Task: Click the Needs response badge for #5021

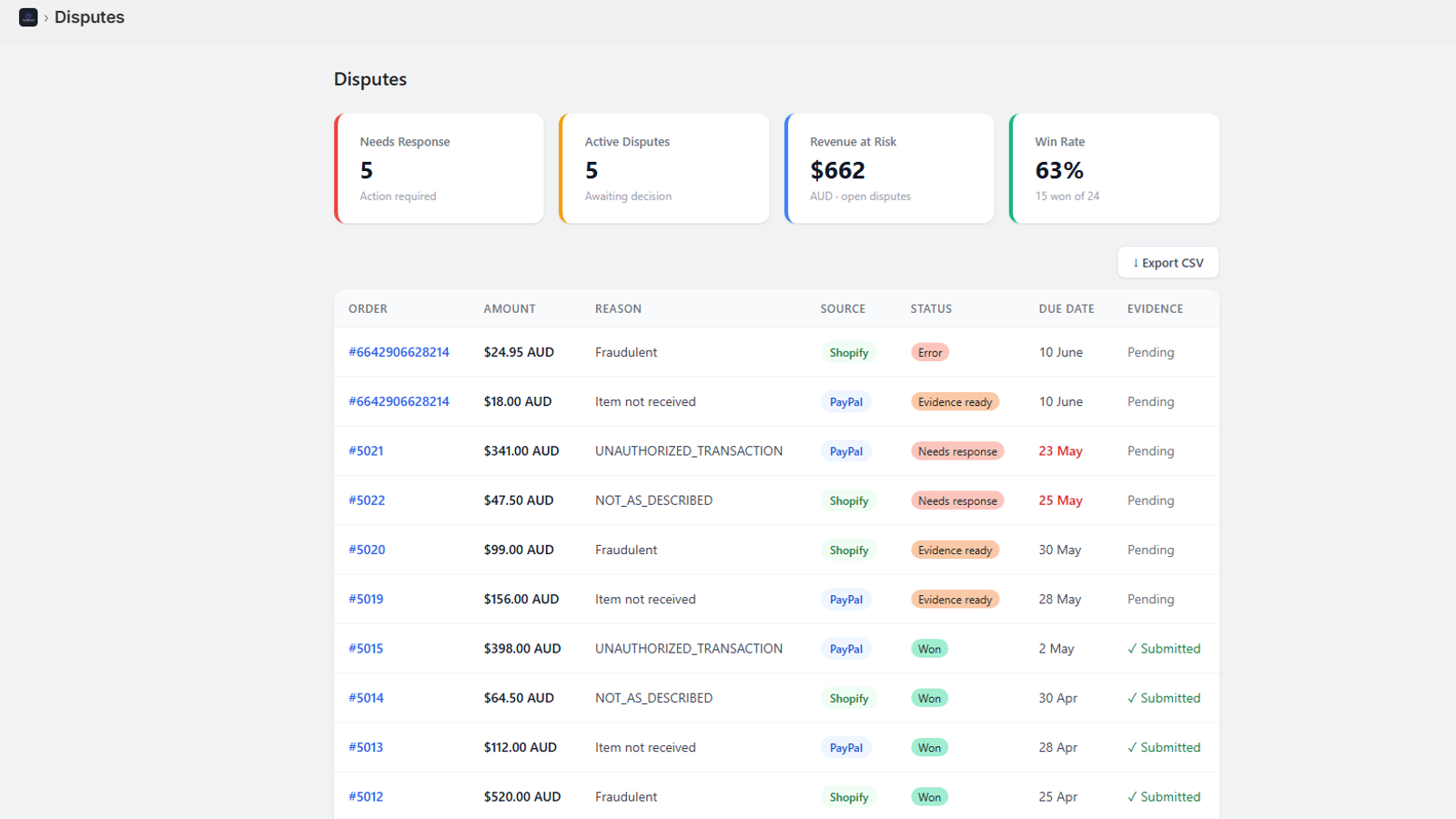Action: 957,451
